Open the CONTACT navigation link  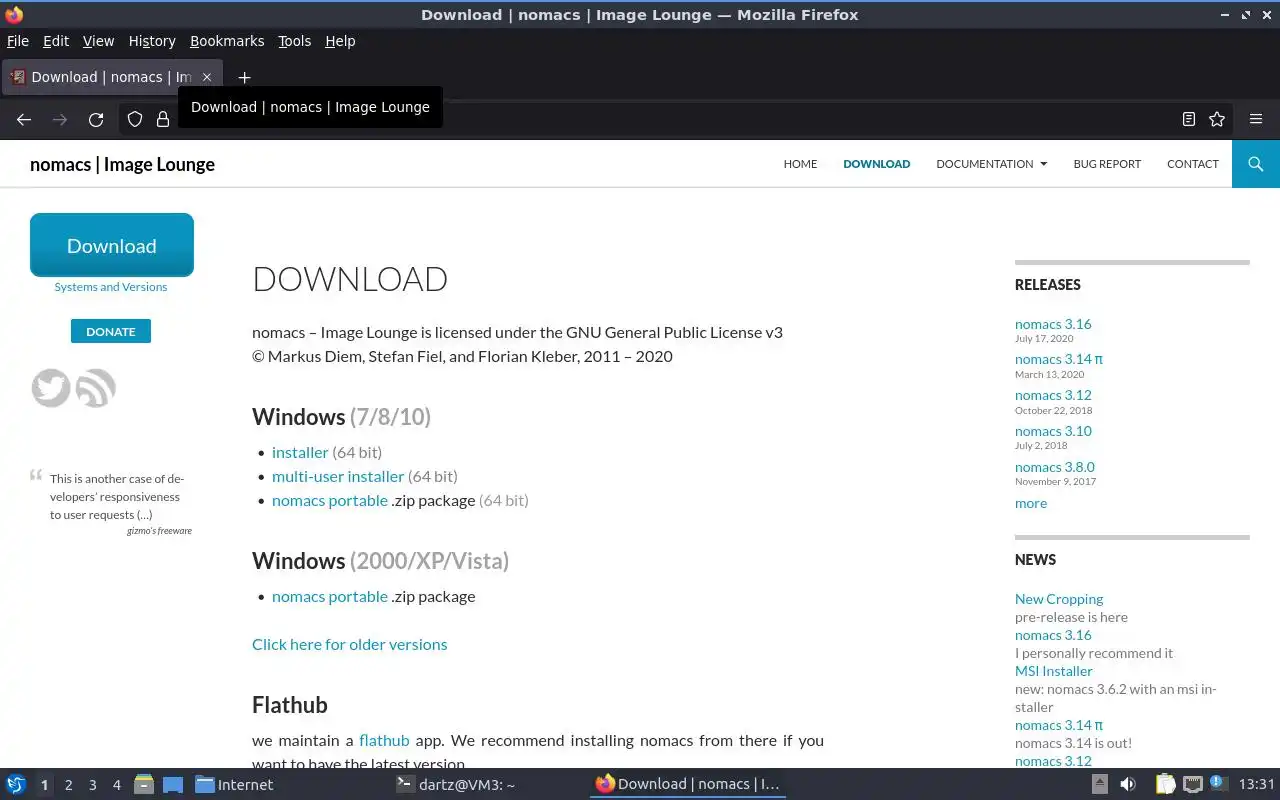click(x=1192, y=164)
